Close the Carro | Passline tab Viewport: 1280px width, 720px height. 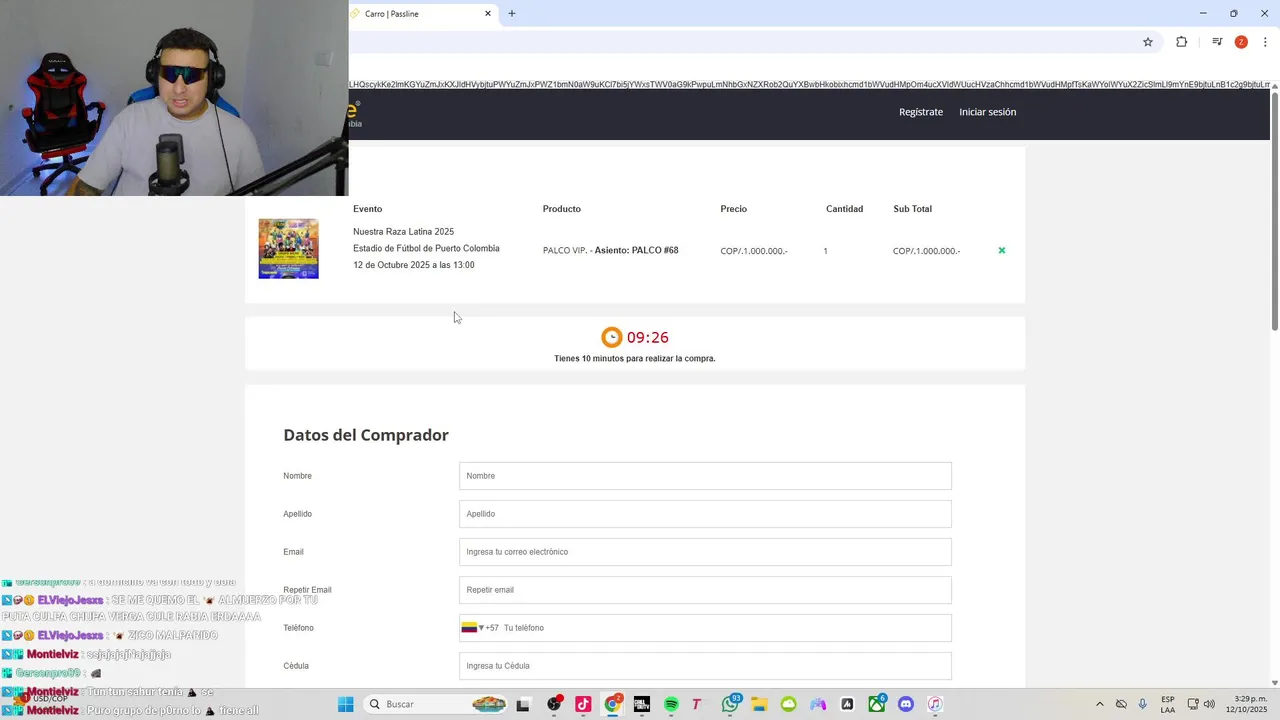pyautogui.click(x=488, y=14)
